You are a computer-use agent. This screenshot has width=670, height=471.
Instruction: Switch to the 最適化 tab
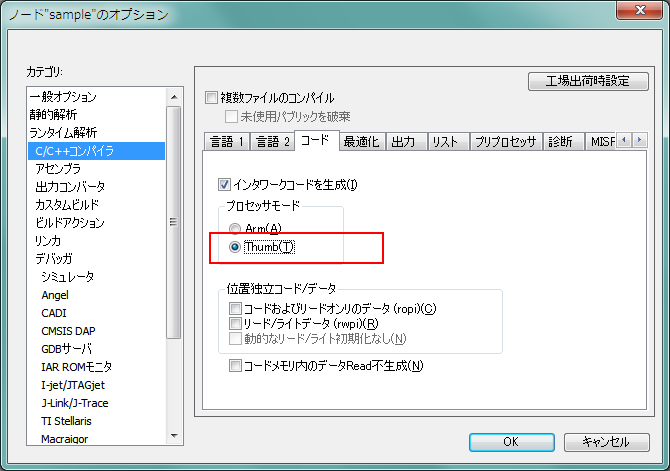pyautogui.click(x=361, y=142)
